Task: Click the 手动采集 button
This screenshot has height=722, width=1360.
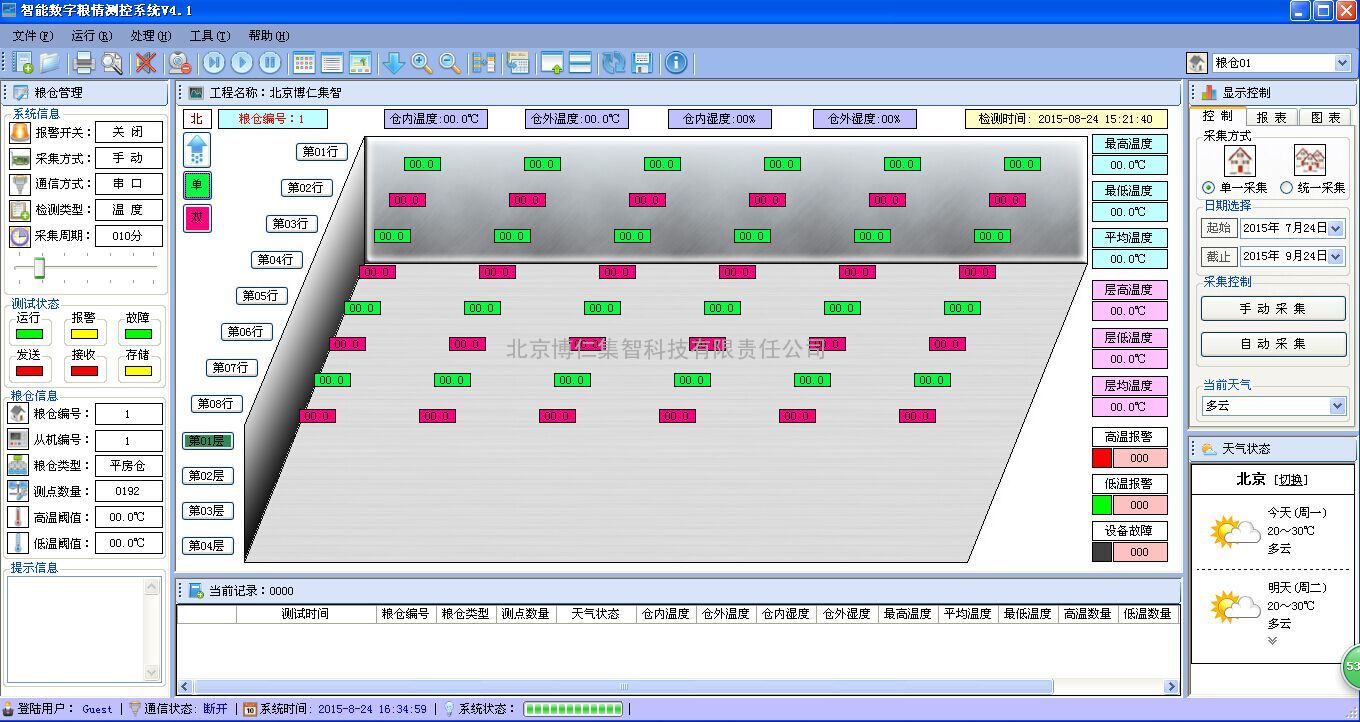Action: 1273,309
